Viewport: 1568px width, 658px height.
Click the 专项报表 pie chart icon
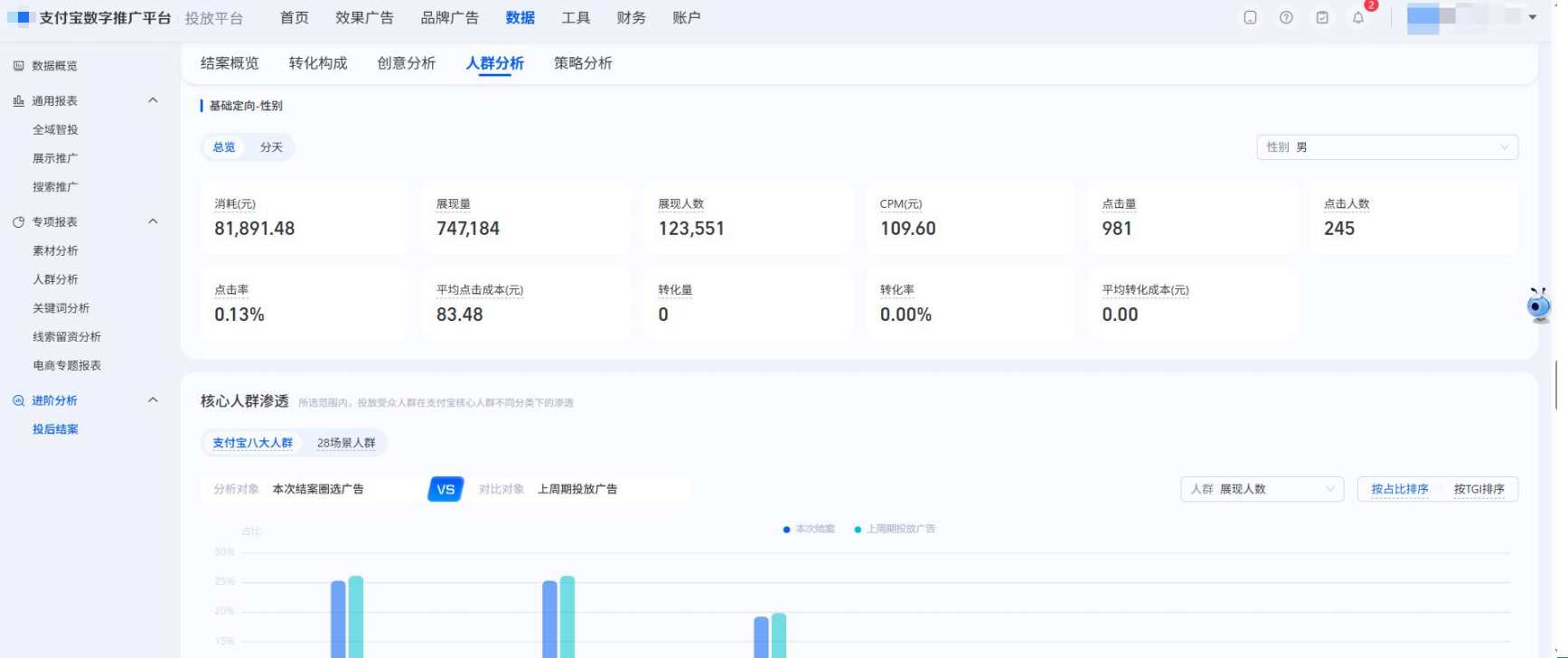[18, 221]
